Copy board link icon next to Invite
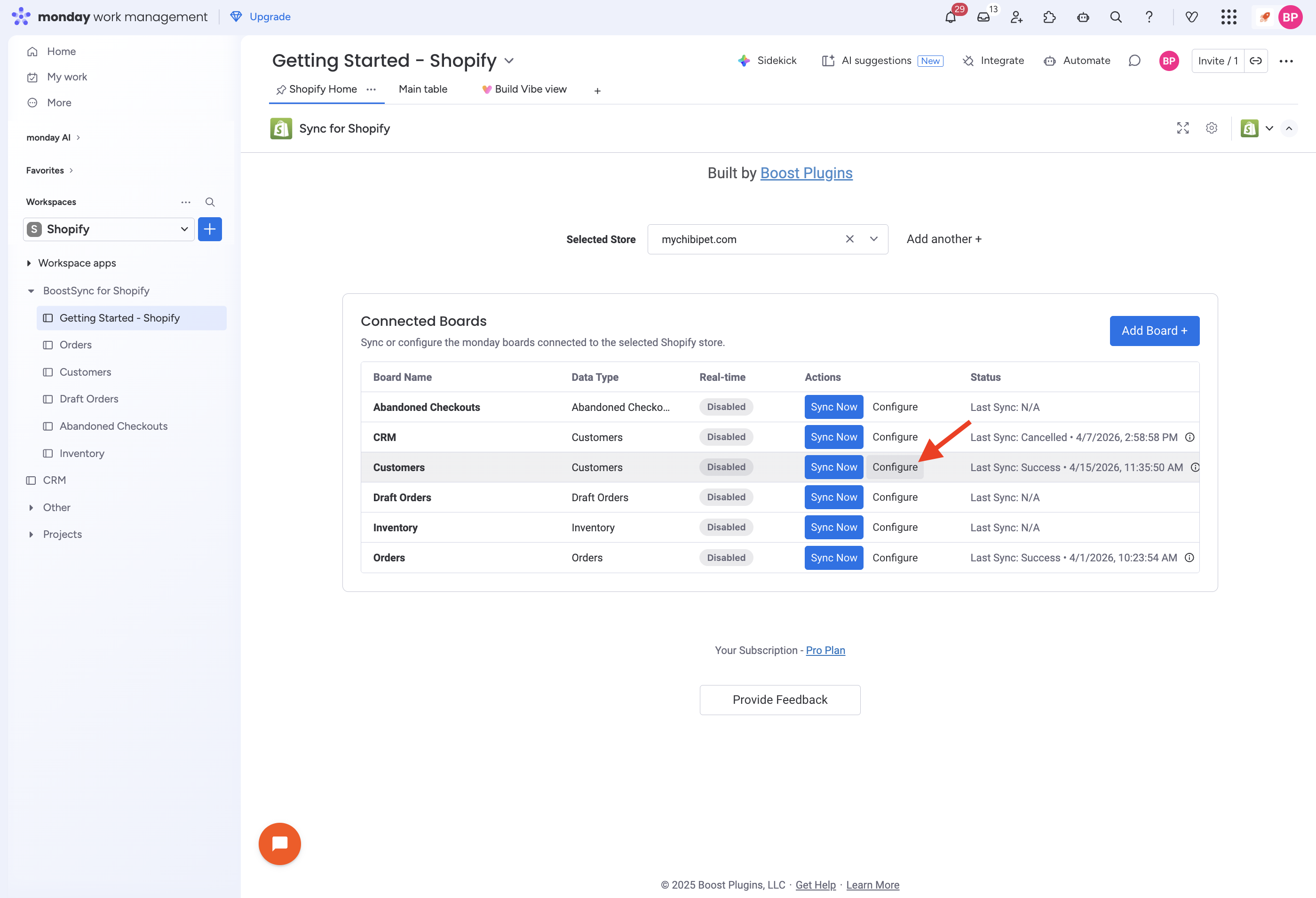The image size is (1316, 898). [x=1255, y=61]
